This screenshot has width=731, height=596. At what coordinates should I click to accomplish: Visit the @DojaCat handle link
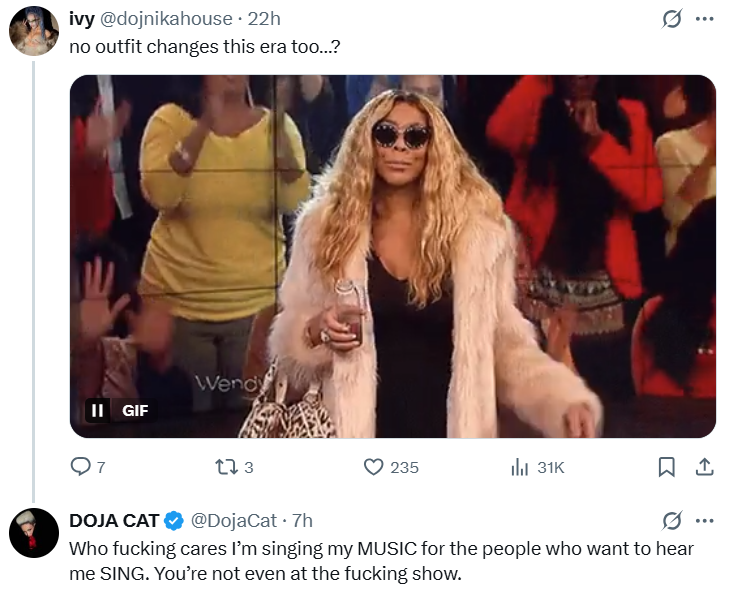tap(234, 521)
